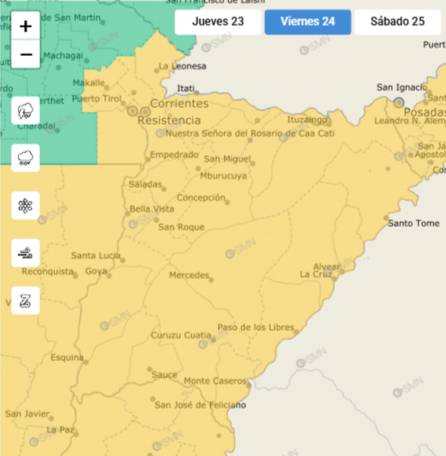The height and width of the screenshot is (456, 446).
Task: Click the Monte Caseros label
Action: click(x=215, y=381)
